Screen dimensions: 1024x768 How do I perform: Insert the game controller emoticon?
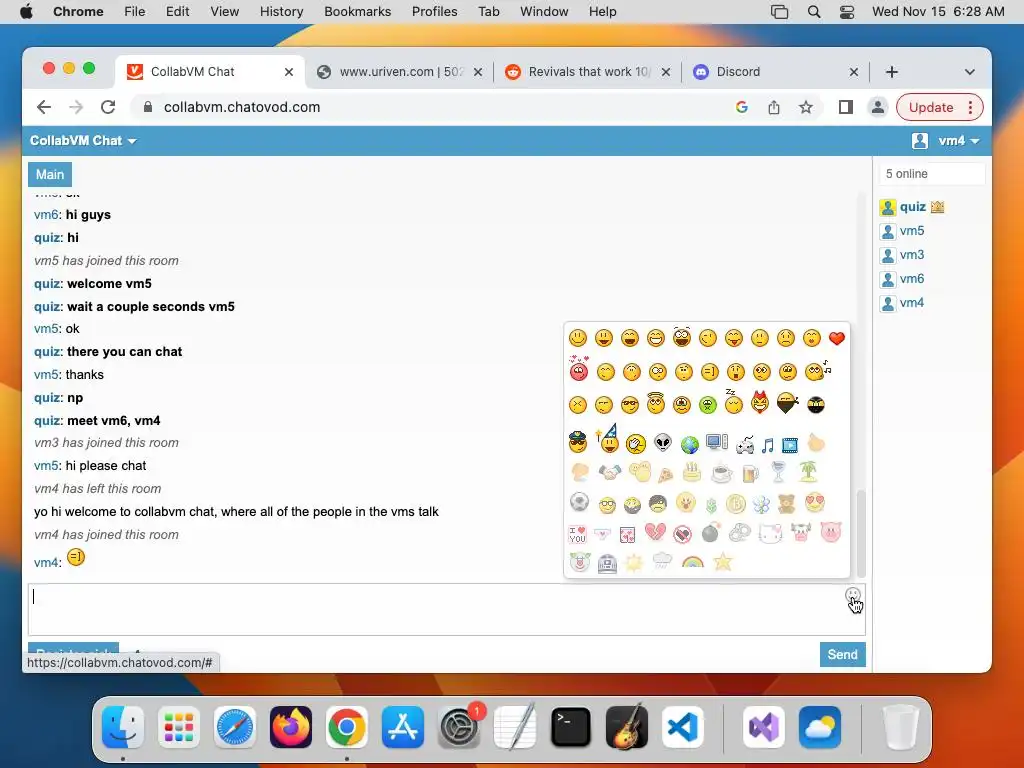click(x=744, y=445)
